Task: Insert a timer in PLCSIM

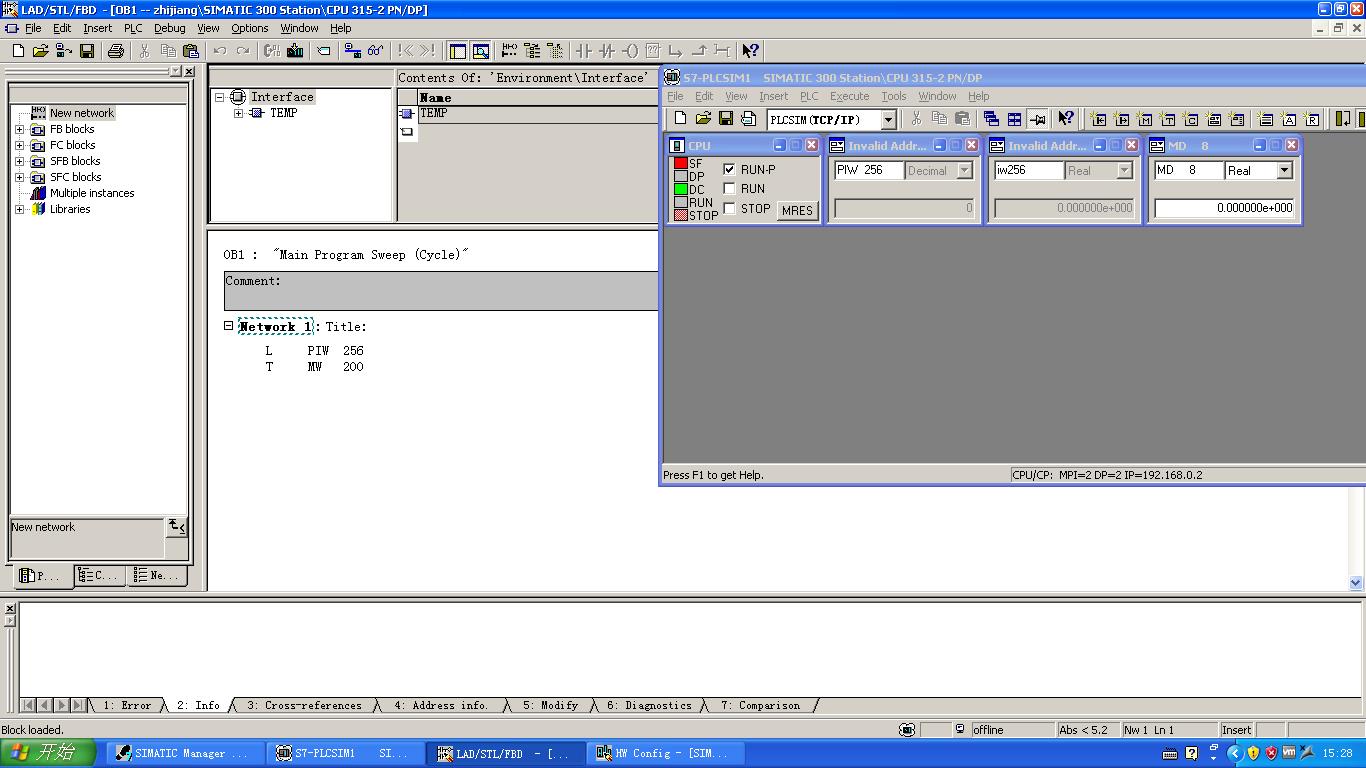Action: point(1167,119)
